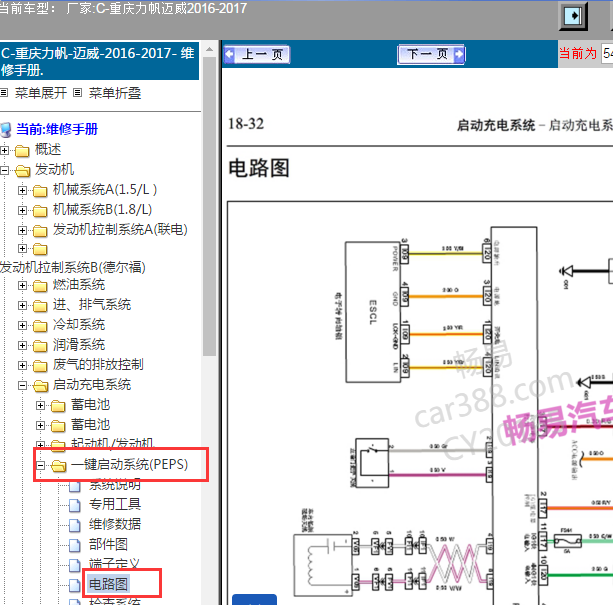Expand the 进、排气系统 node
Screen dimensions: 613x605
22,306
